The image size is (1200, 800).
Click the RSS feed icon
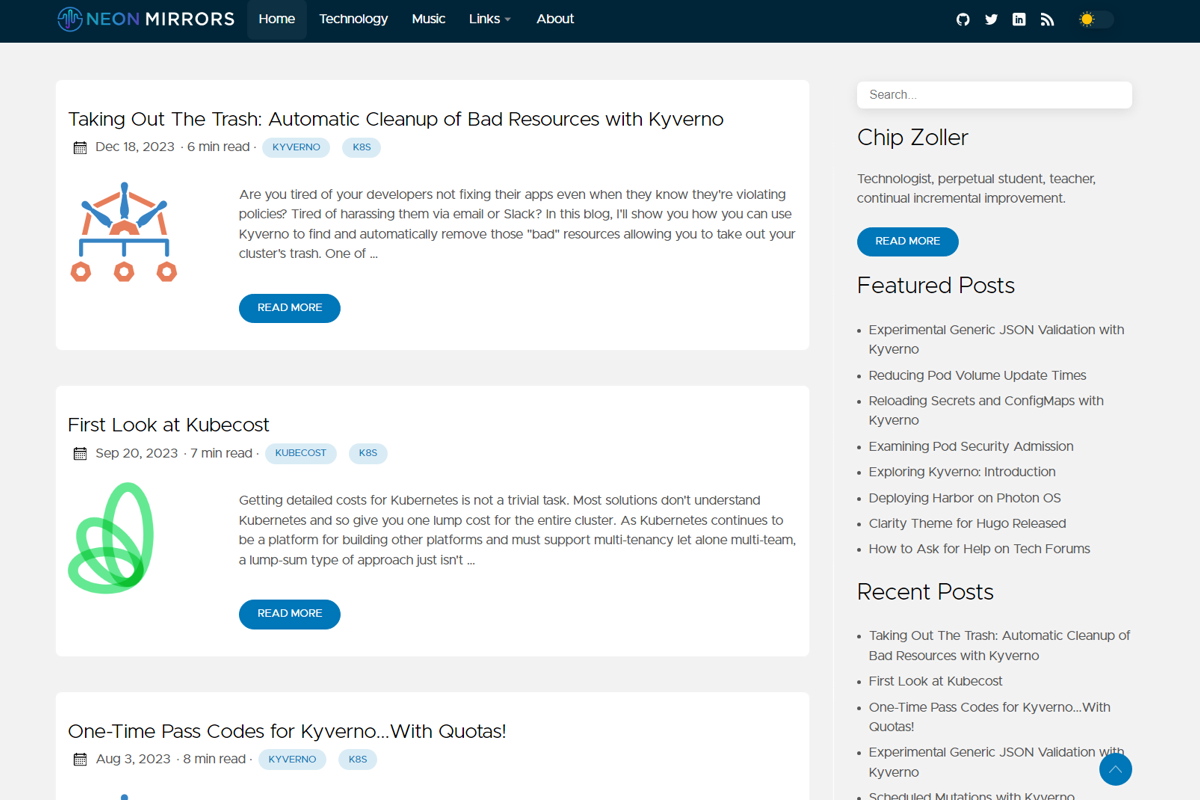(1047, 19)
